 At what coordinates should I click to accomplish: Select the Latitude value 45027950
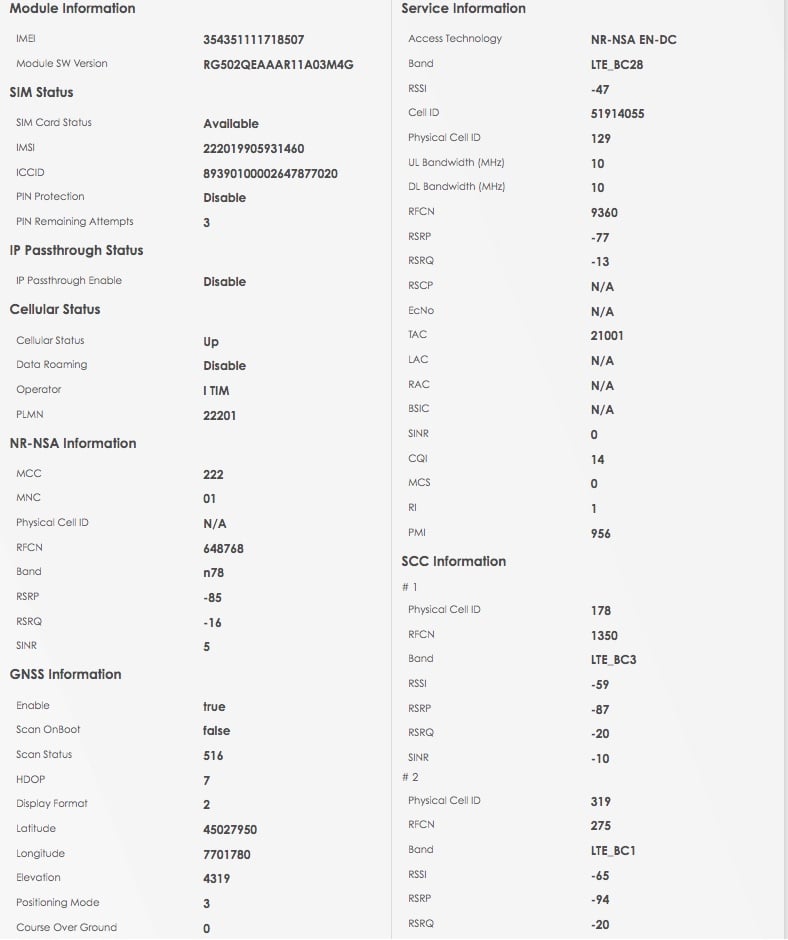point(230,830)
